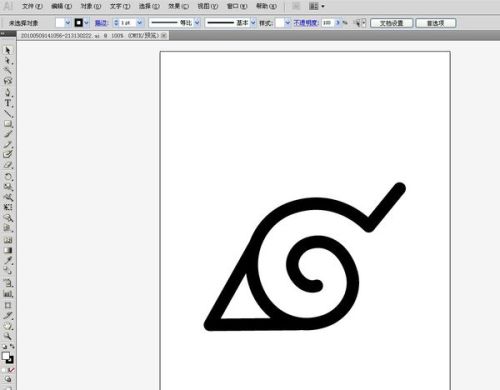
Task: Select the Type (T) tool
Action: click(8, 103)
